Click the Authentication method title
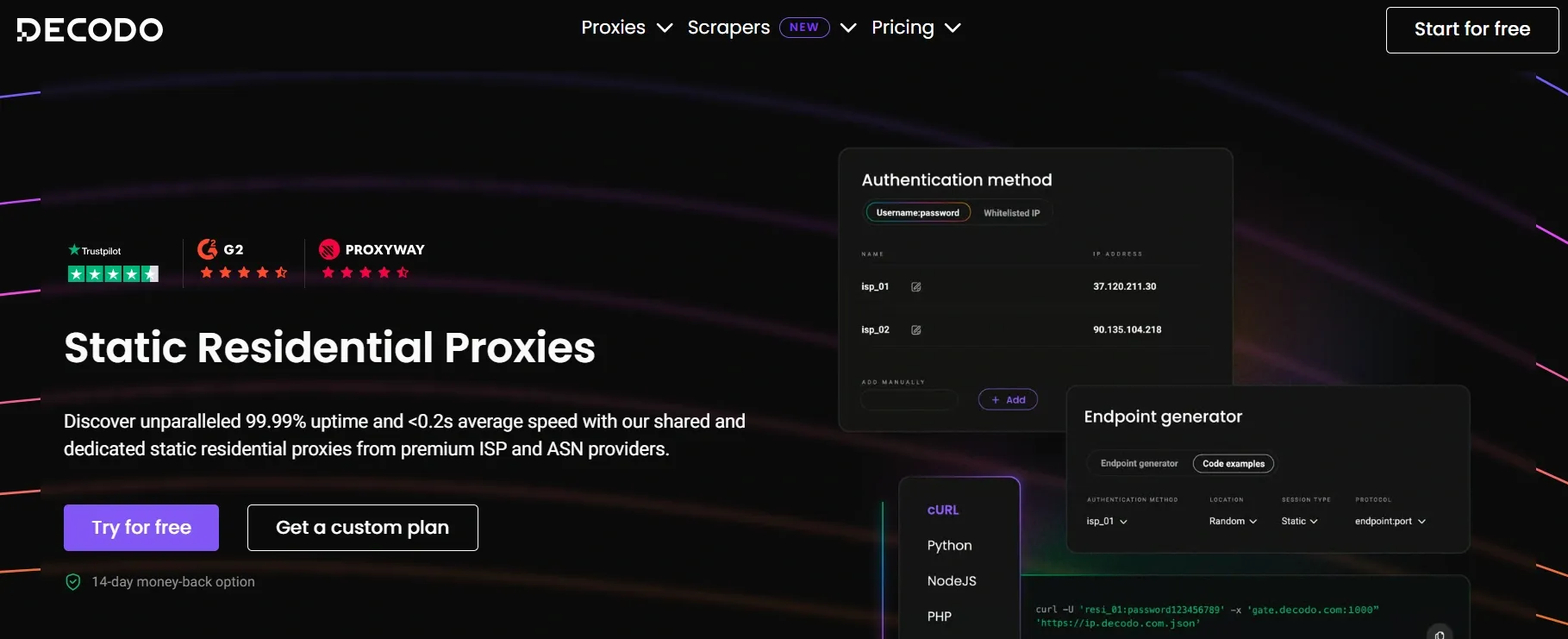Screen dimensions: 1568x639 957,180
